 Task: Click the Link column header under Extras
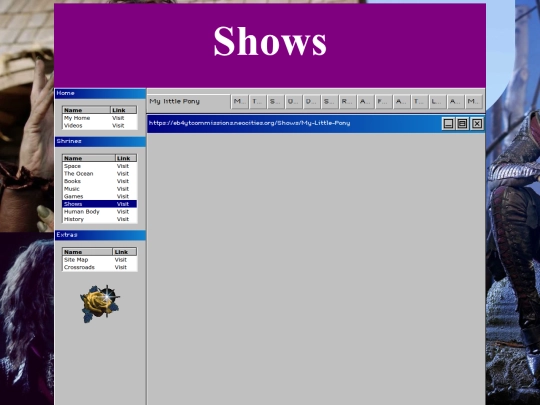click(125, 252)
